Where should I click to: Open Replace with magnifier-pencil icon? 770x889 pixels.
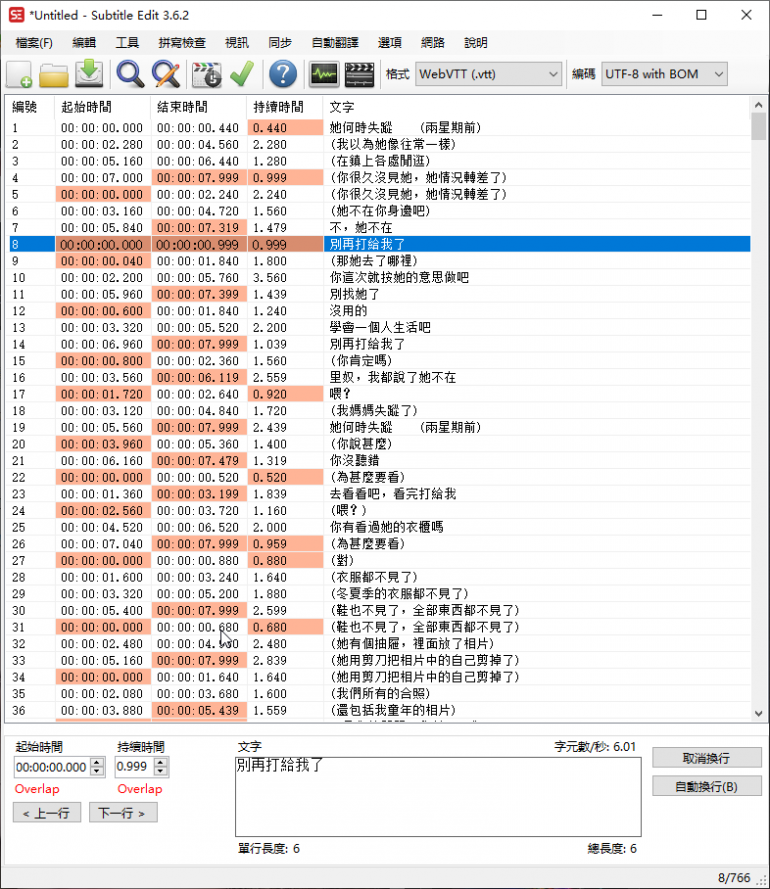point(166,74)
